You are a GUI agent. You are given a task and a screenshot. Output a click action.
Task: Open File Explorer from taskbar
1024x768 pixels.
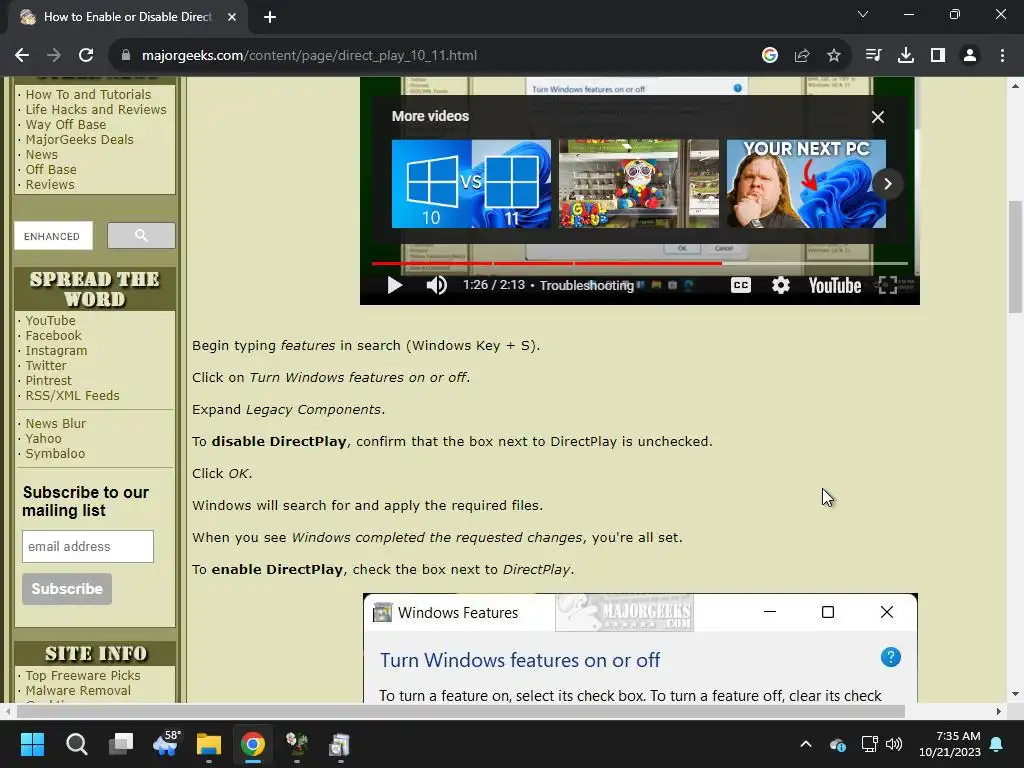point(209,744)
